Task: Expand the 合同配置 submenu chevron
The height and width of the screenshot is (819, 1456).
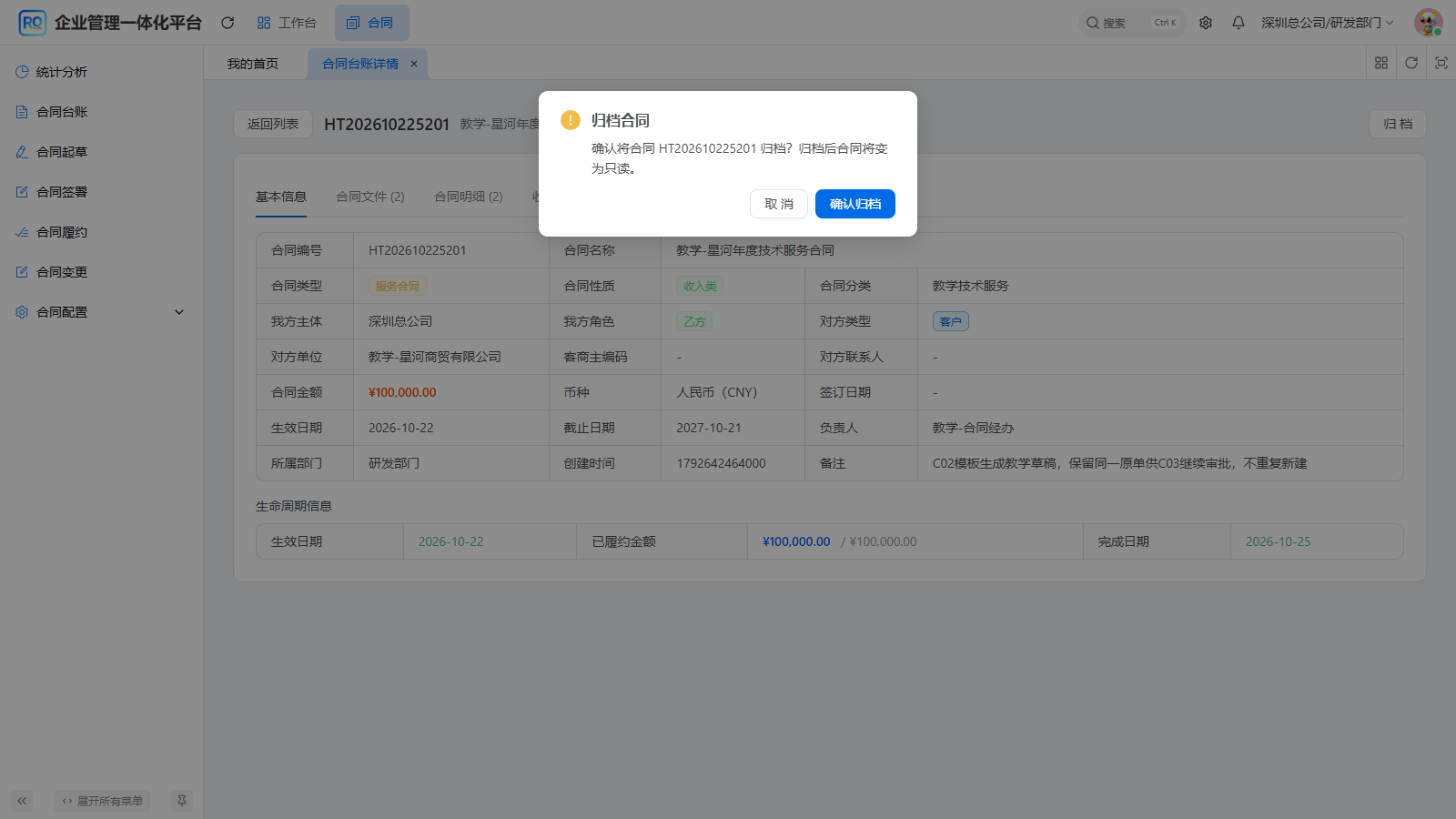Action: [179, 312]
